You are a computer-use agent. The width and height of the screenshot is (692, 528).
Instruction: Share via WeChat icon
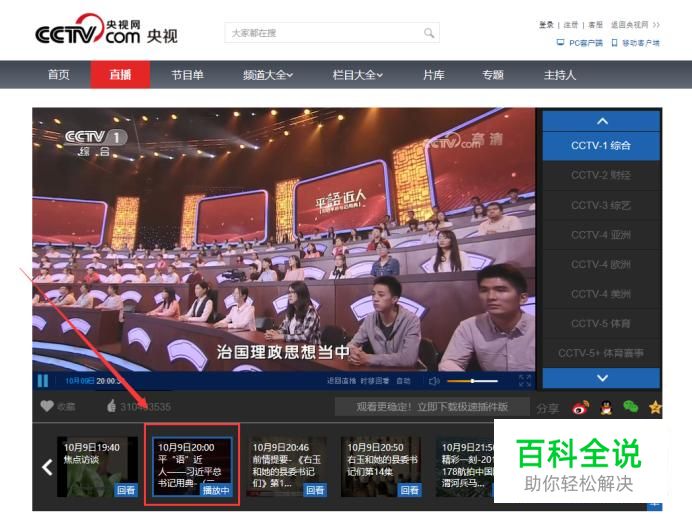(631, 407)
